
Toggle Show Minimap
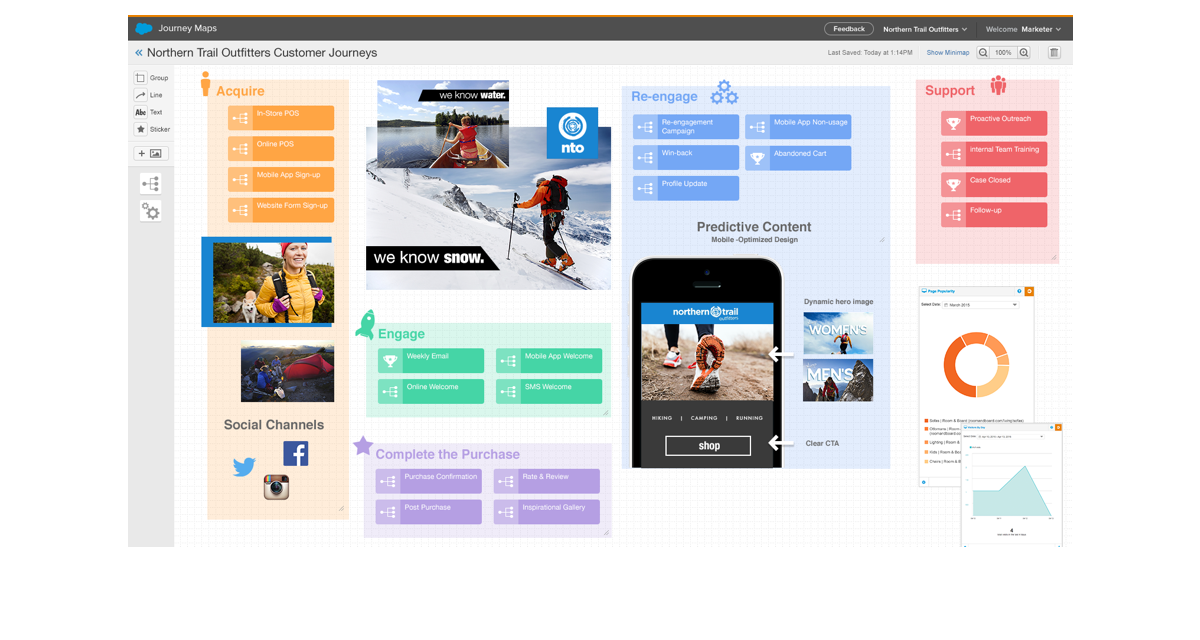point(947,53)
